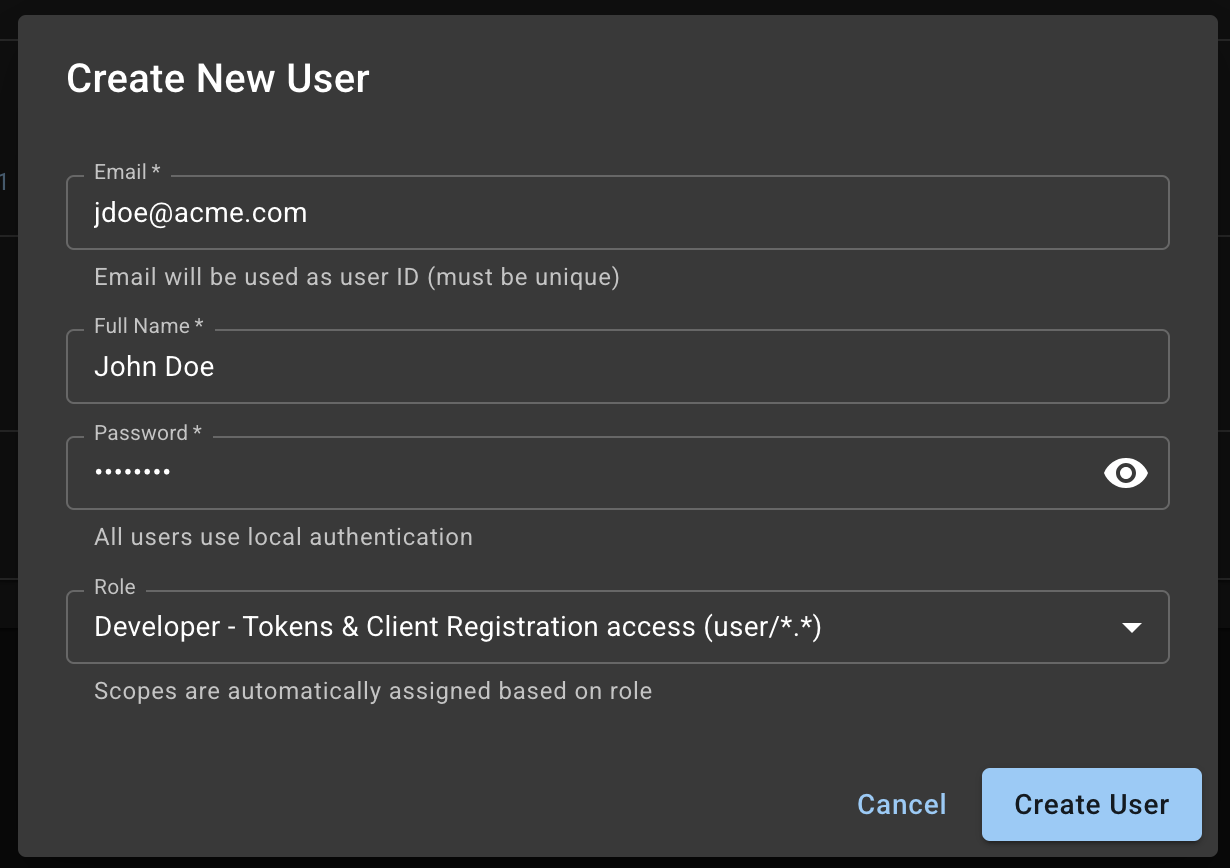
Task: Click the jdoe@acme.com email text
Action: click(x=200, y=213)
